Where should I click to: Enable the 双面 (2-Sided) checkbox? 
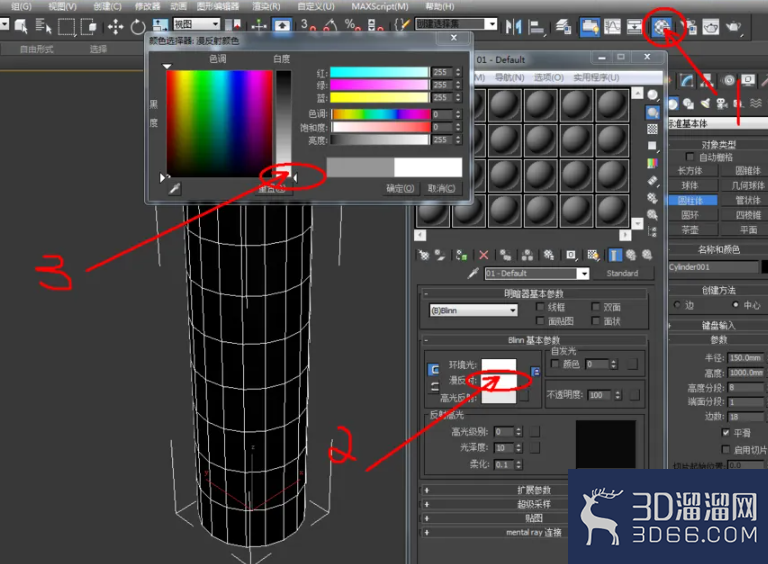[x=596, y=307]
